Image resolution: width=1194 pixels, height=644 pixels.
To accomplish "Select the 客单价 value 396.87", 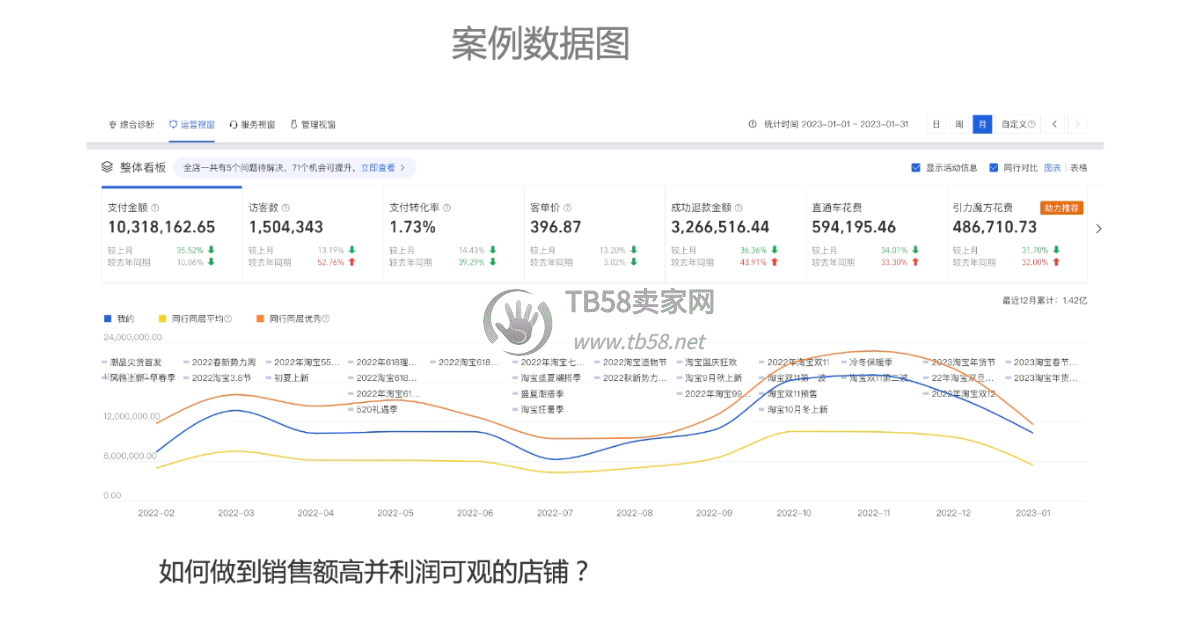I will (556, 227).
